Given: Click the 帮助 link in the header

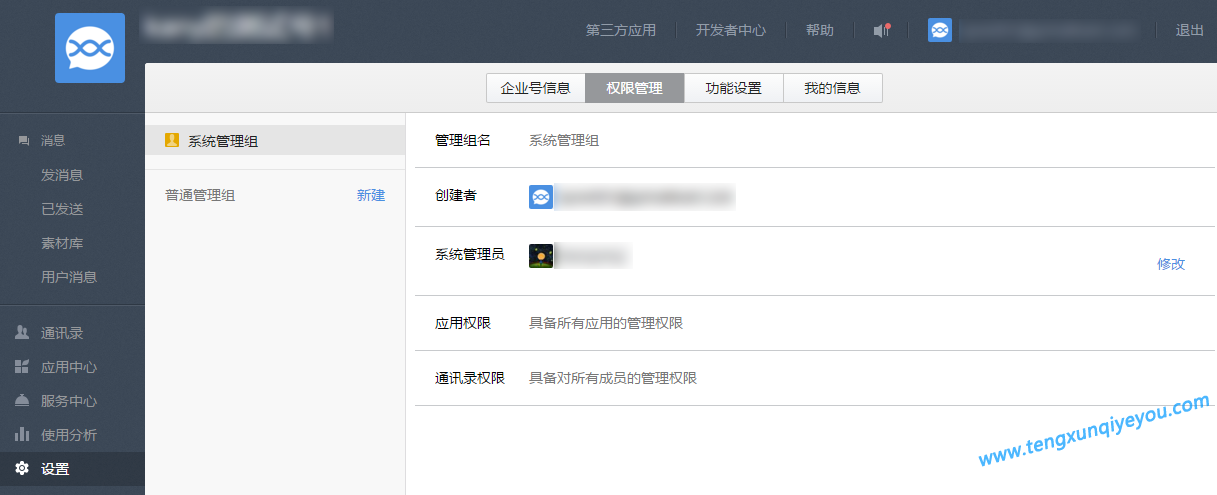Looking at the screenshot, I should pyautogui.click(x=820, y=30).
